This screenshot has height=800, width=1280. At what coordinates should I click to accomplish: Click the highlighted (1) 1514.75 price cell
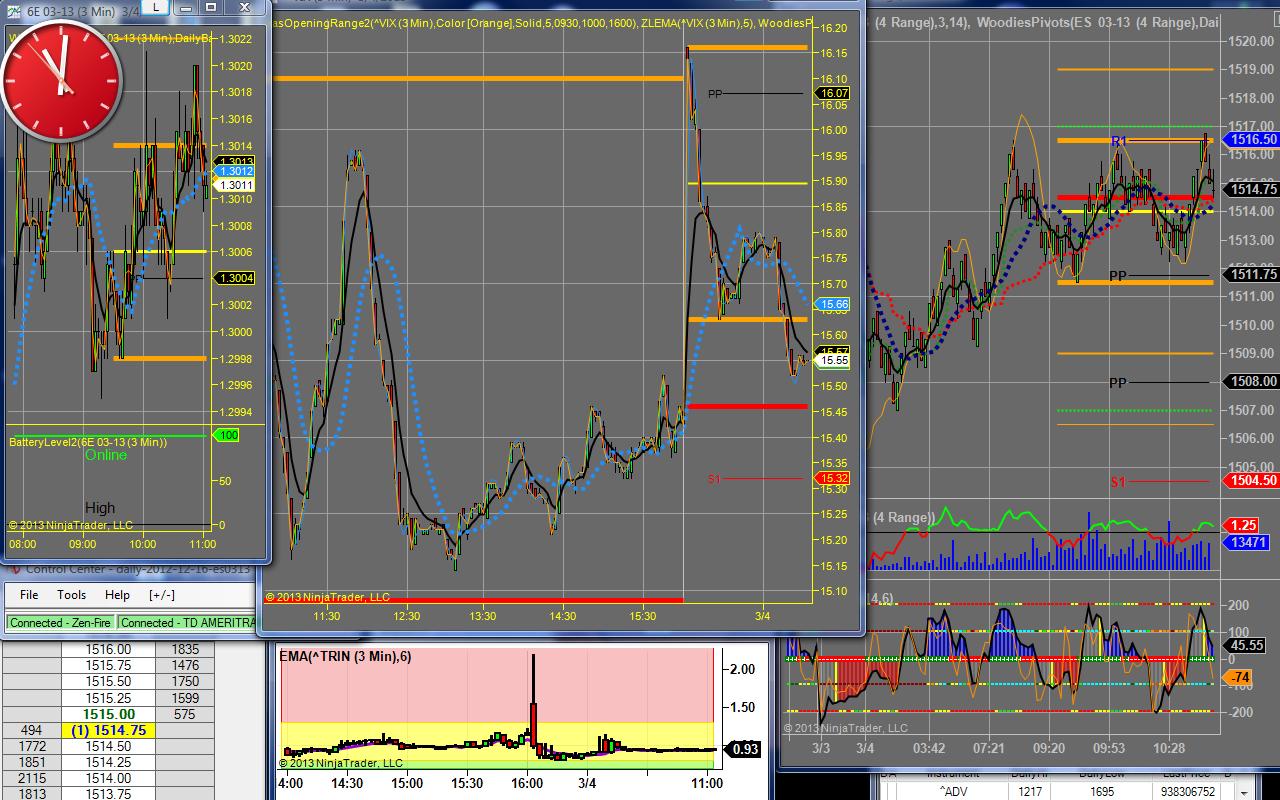tap(109, 730)
